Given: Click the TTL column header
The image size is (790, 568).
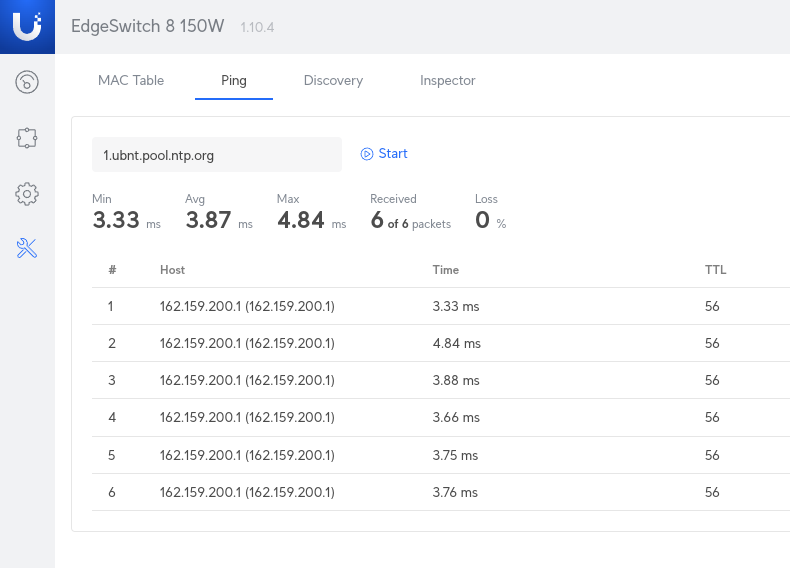Looking at the screenshot, I should coord(715,270).
